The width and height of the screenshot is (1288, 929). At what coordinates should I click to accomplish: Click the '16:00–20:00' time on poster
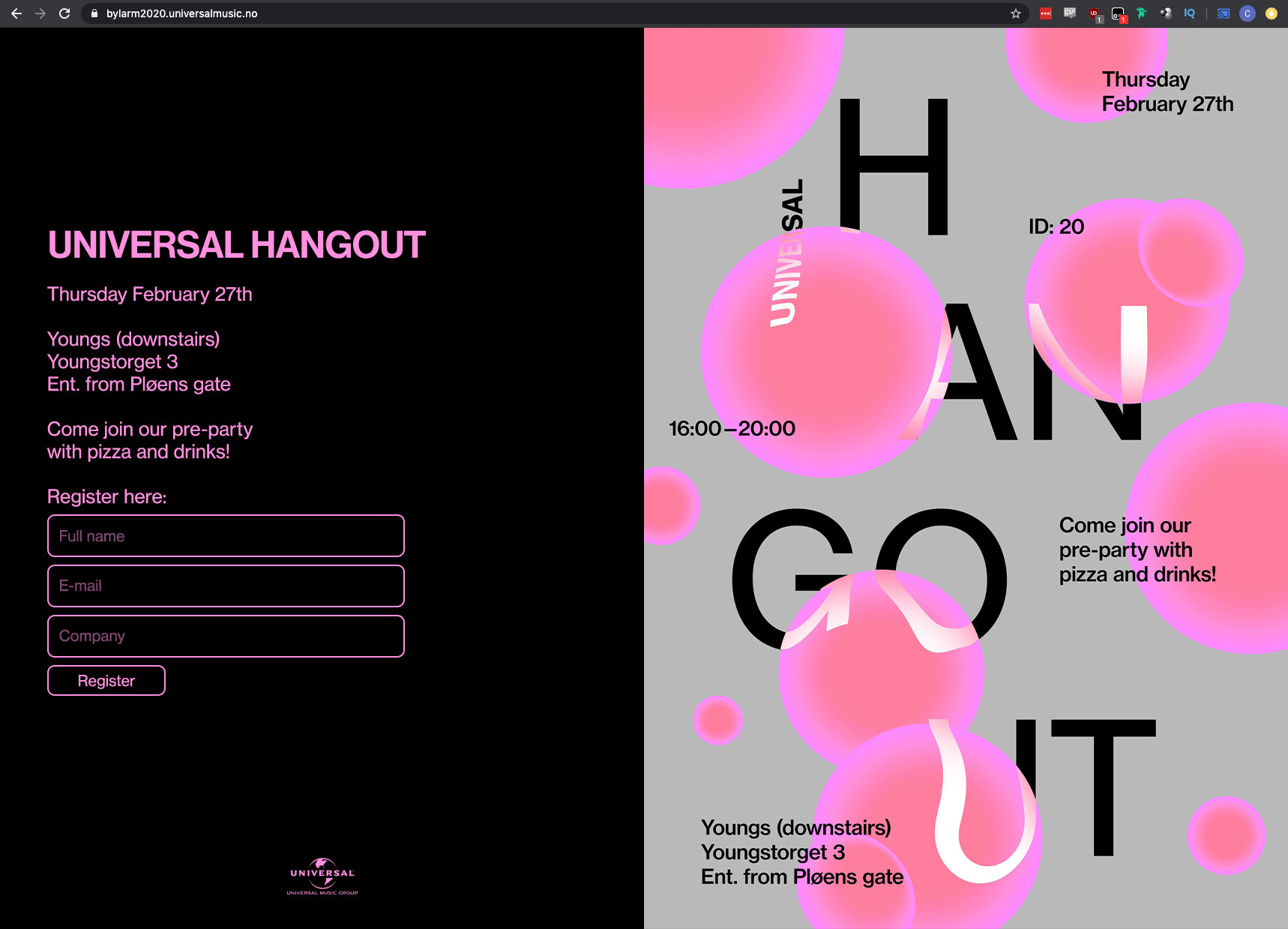point(732,428)
